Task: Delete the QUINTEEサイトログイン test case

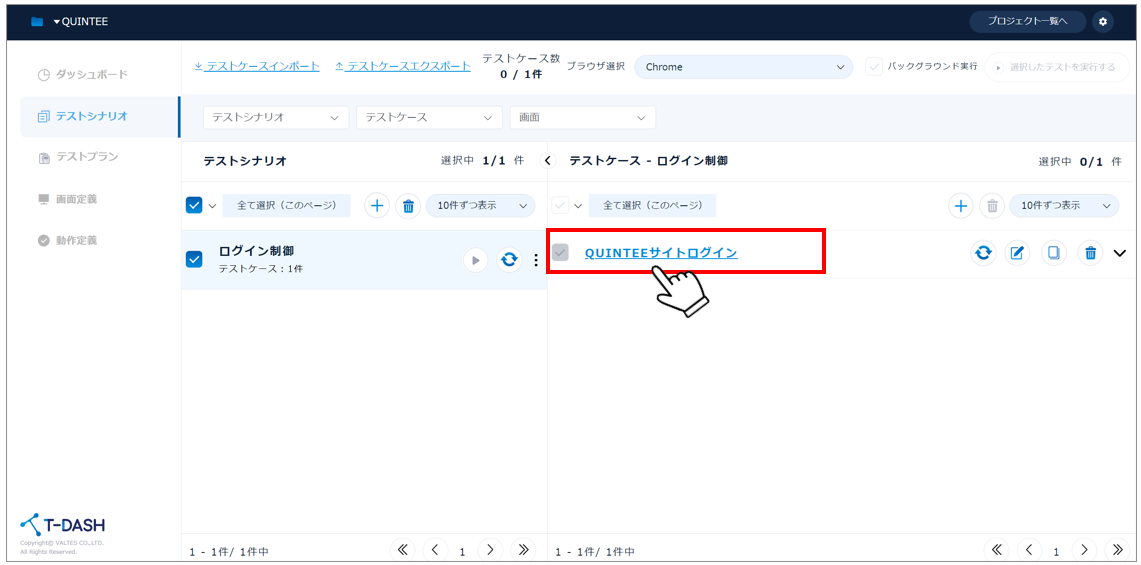Action: (1090, 253)
